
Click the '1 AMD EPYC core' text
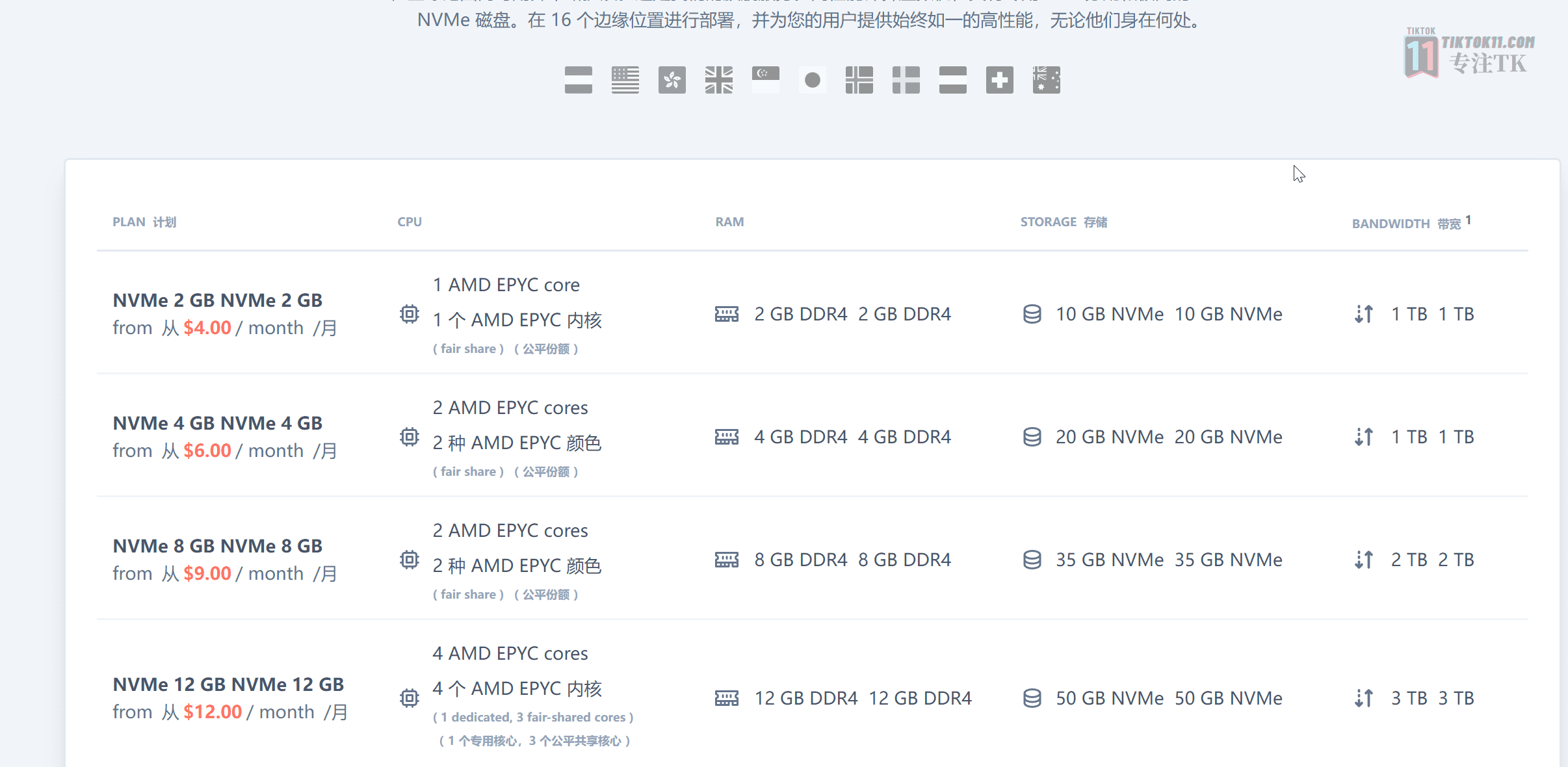[x=506, y=285]
